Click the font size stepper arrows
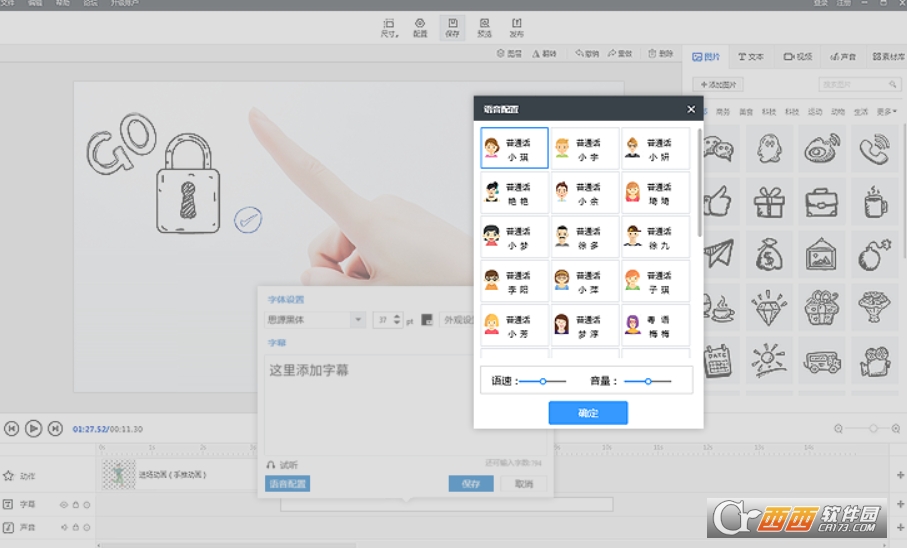Image resolution: width=907 pixels, height=548 pixels. point(397,320)
